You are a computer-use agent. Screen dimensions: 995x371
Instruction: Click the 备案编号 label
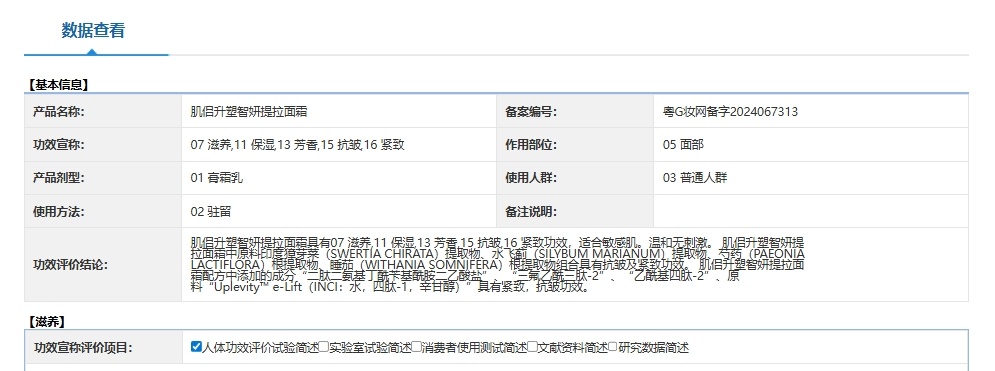tap(531, 112)
